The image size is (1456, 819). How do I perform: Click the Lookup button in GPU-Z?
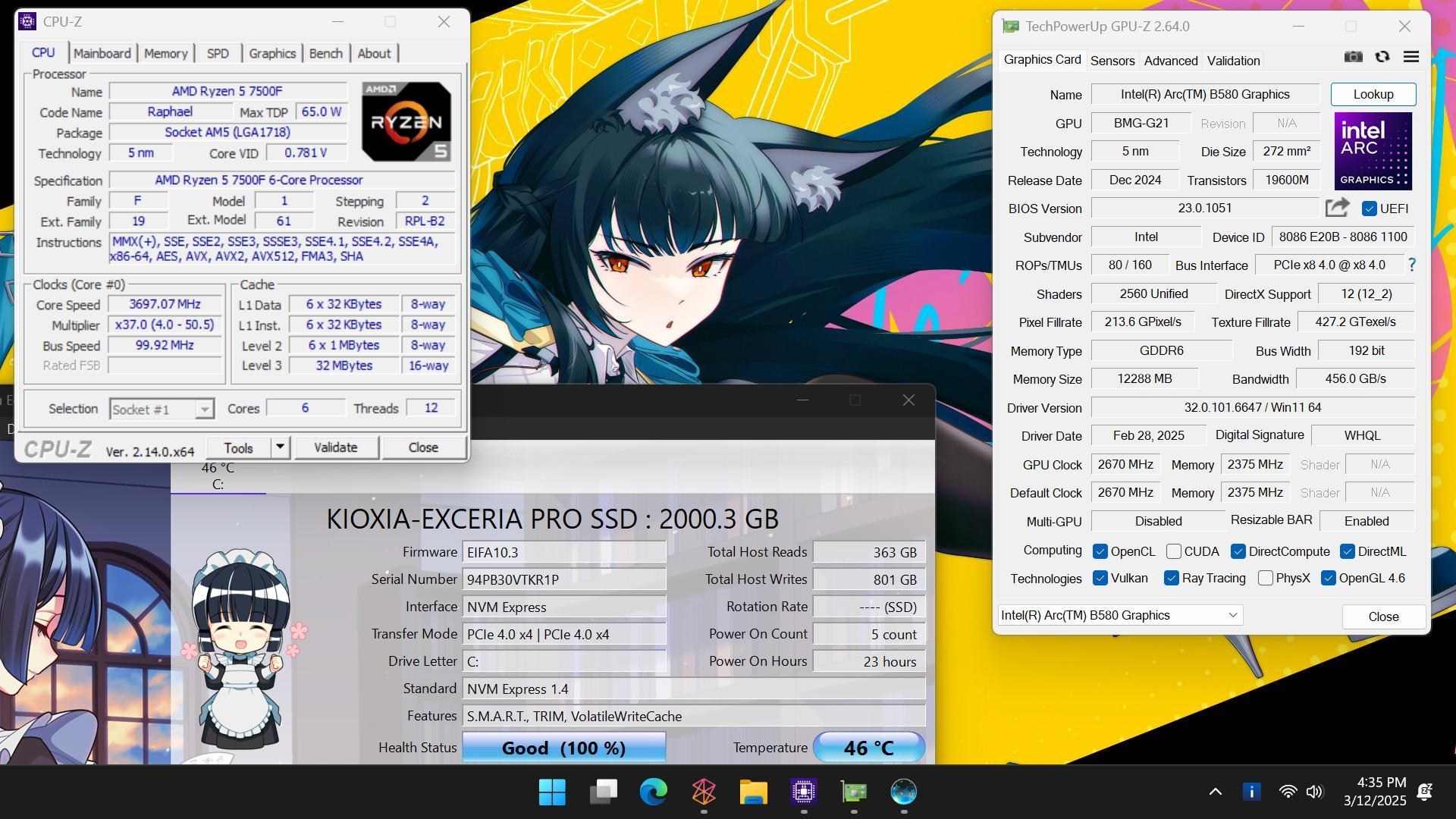(x=1373, y=94)
